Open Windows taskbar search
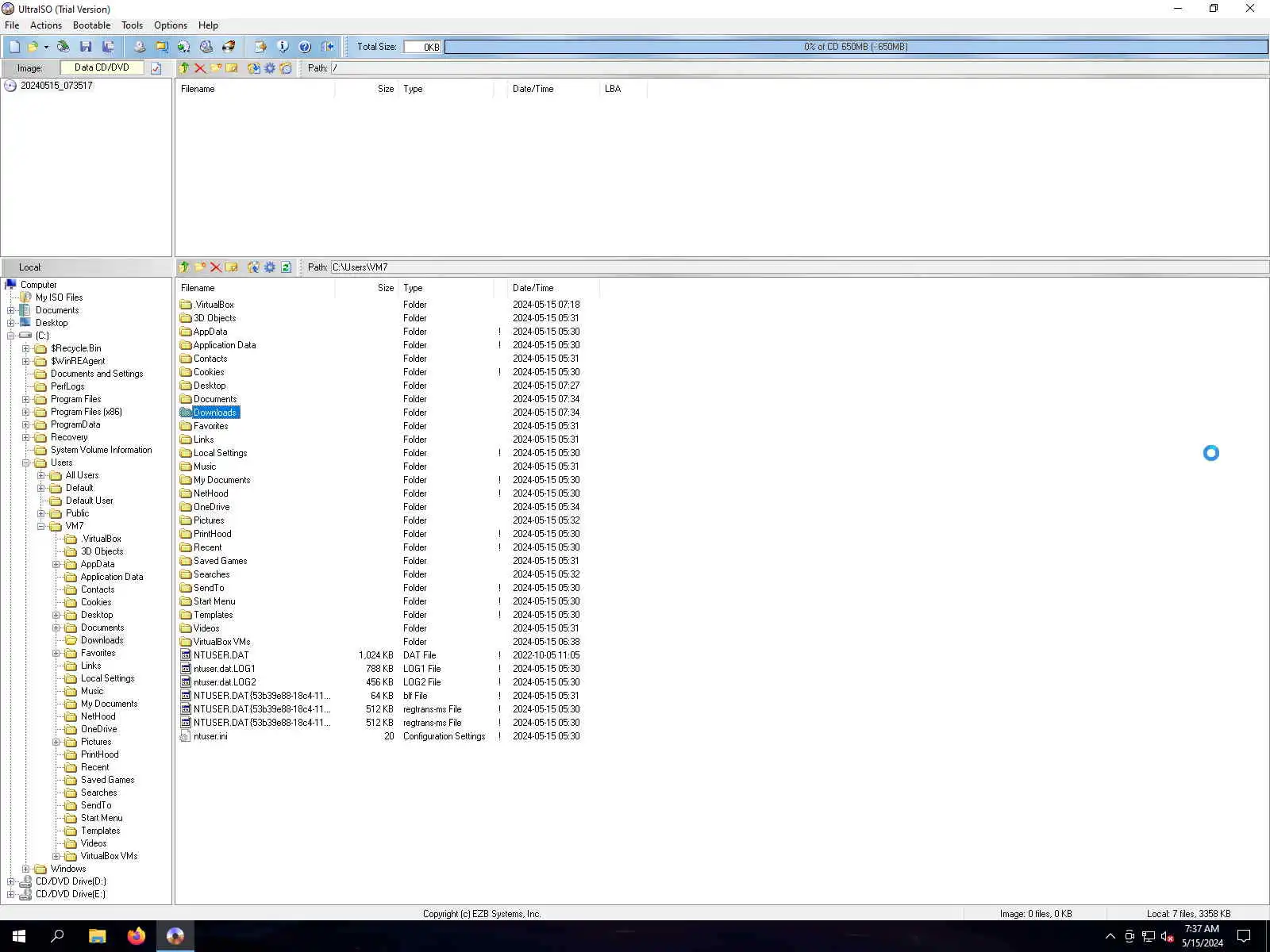The width and height of the screenshot is (1270, 952). click(x=57, y=936)
